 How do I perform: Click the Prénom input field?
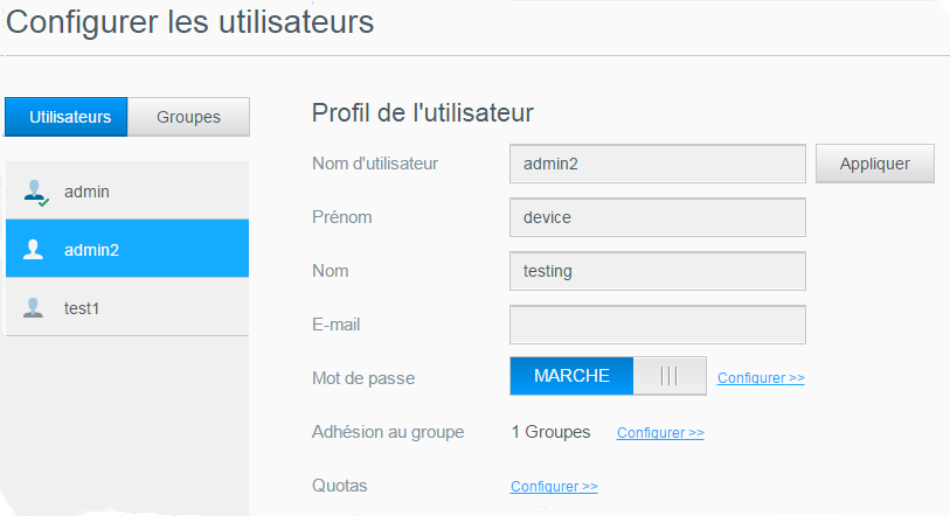[657, 217]
